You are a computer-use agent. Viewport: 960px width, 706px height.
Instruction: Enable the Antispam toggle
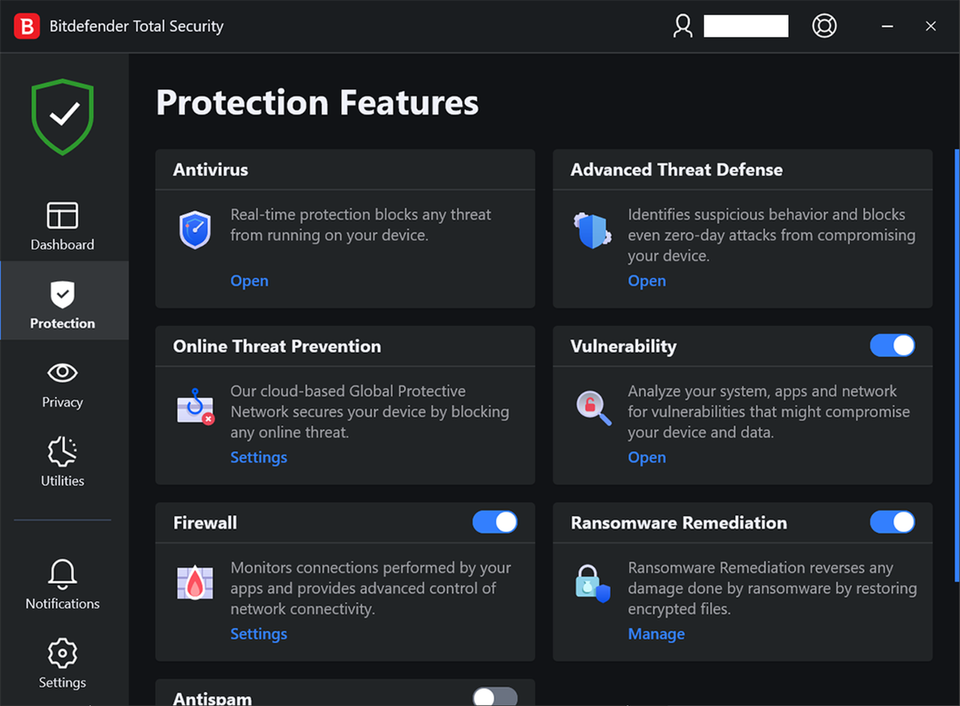494,696
